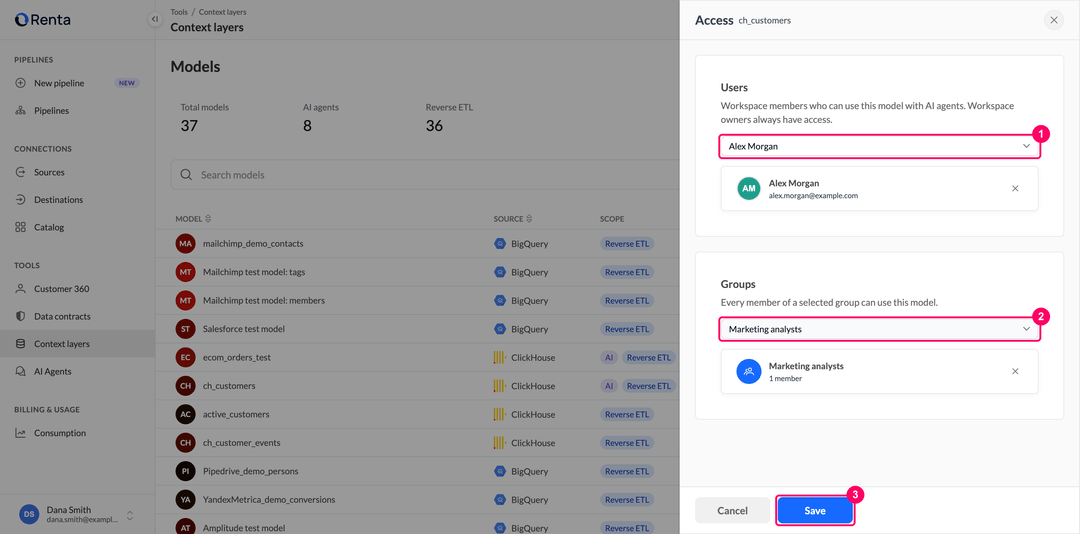1080x534 pixels.
Task: Open the Users dropdown showing Alex Morgan
Action: click(880, 146)
